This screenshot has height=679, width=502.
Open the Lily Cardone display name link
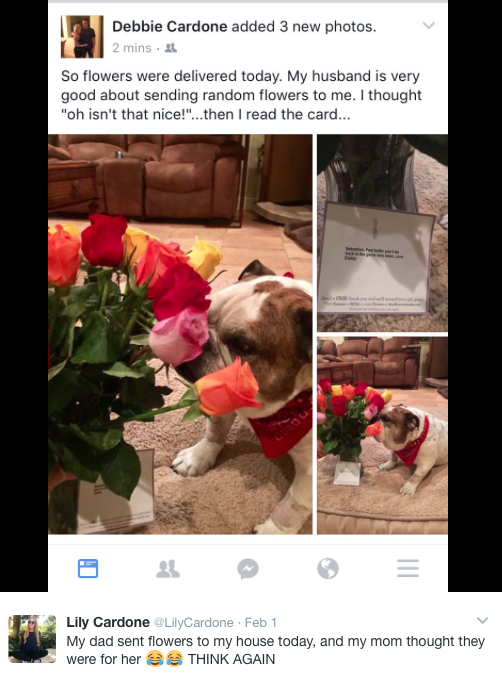tap(108, 622)
